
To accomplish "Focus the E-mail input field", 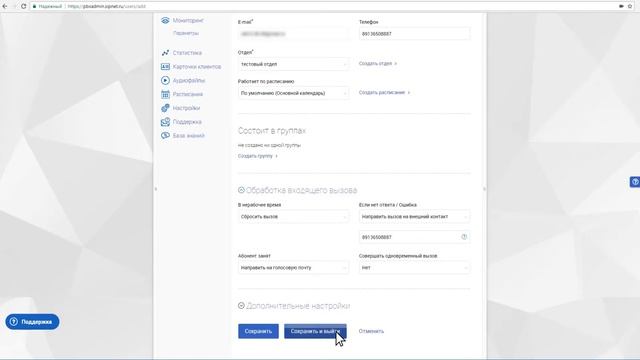I will click(x=293, y=34).
